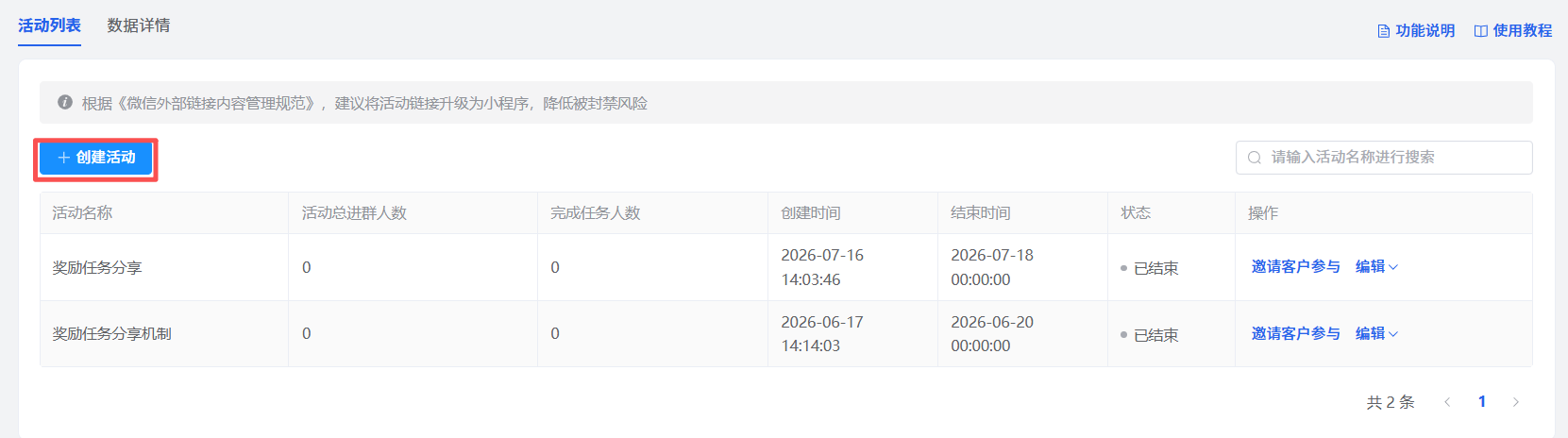Switch to the 数据详情 tab
Image resolution: width=1568 pixels, height=438 pixels.
139,25
